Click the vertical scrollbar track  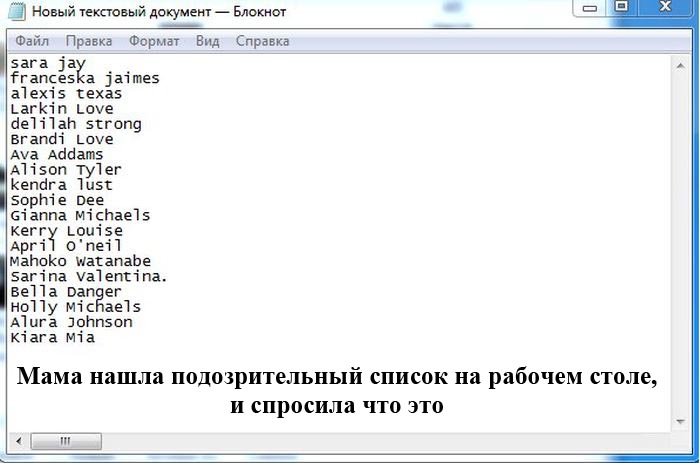681,240
